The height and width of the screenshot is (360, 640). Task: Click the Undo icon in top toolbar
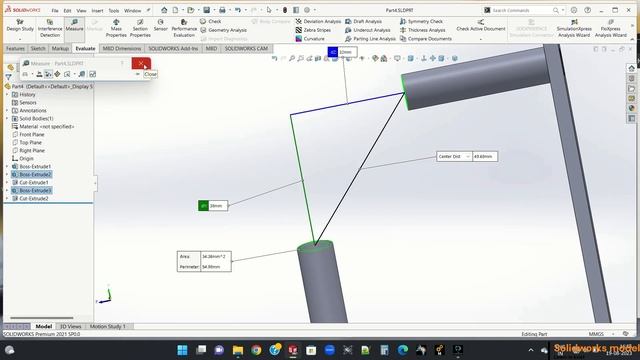tap(238, 10)
